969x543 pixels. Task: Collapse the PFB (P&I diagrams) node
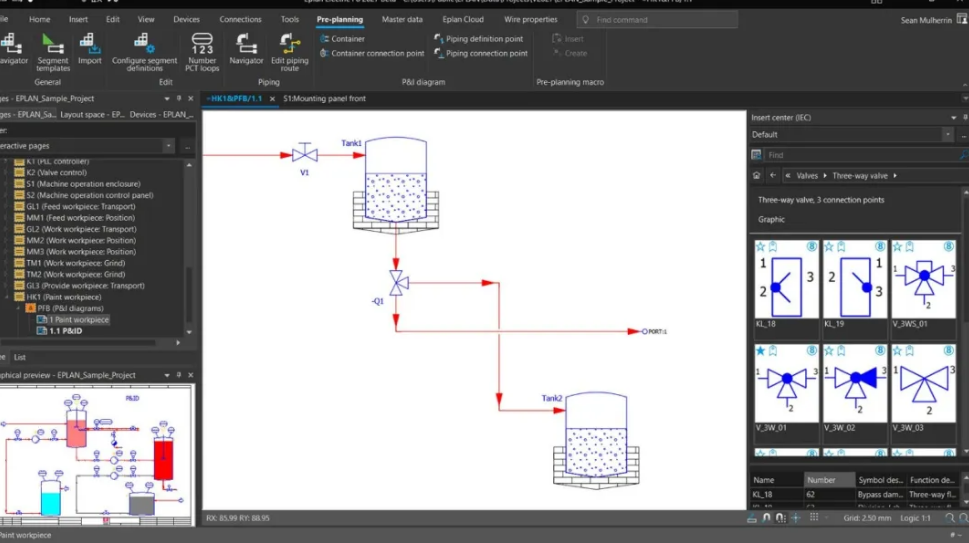(x=18, y=308)
